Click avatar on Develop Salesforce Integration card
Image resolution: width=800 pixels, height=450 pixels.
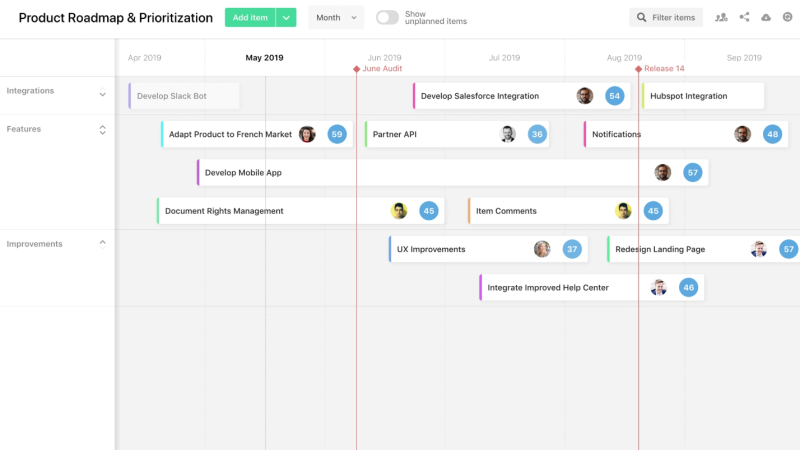tap(585, 96)
